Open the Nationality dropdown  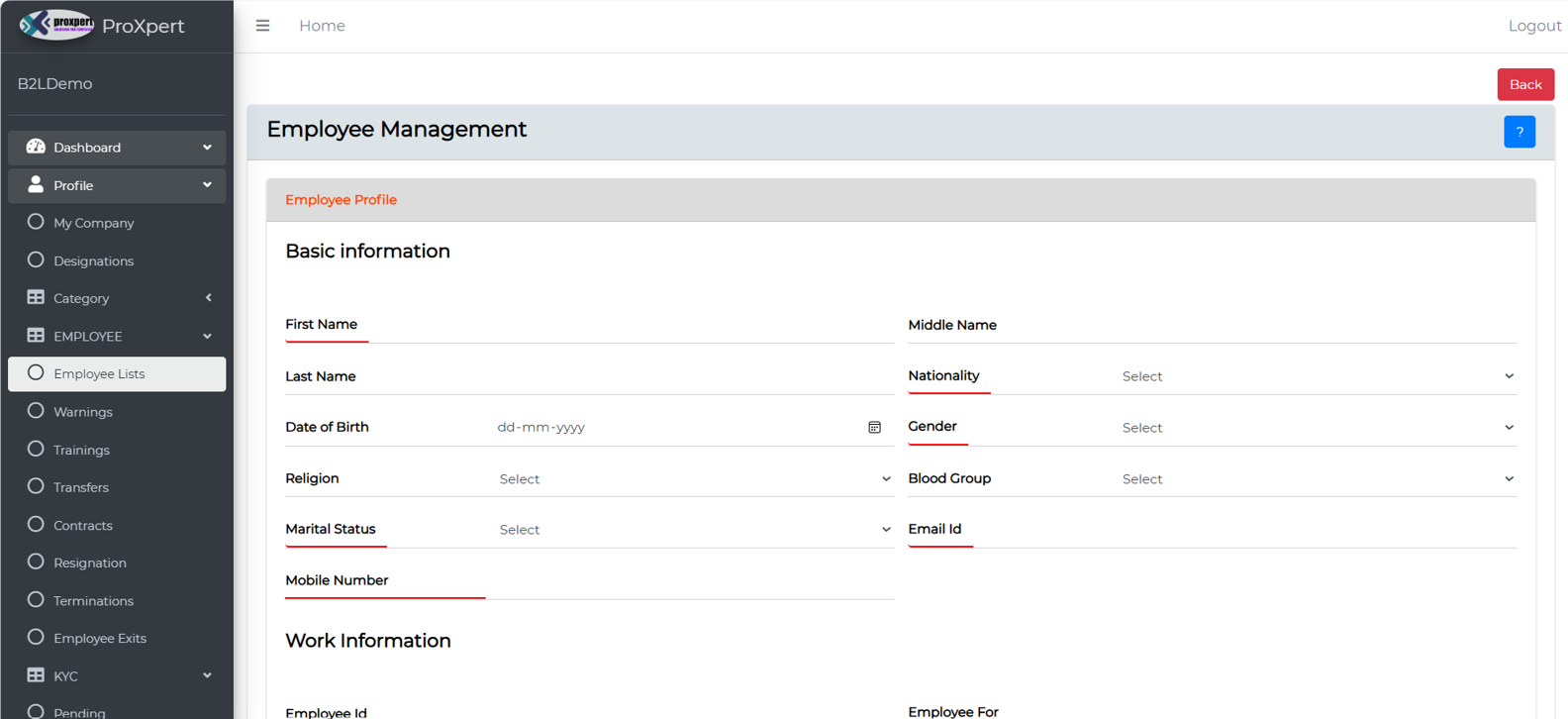click(1317, 376)
